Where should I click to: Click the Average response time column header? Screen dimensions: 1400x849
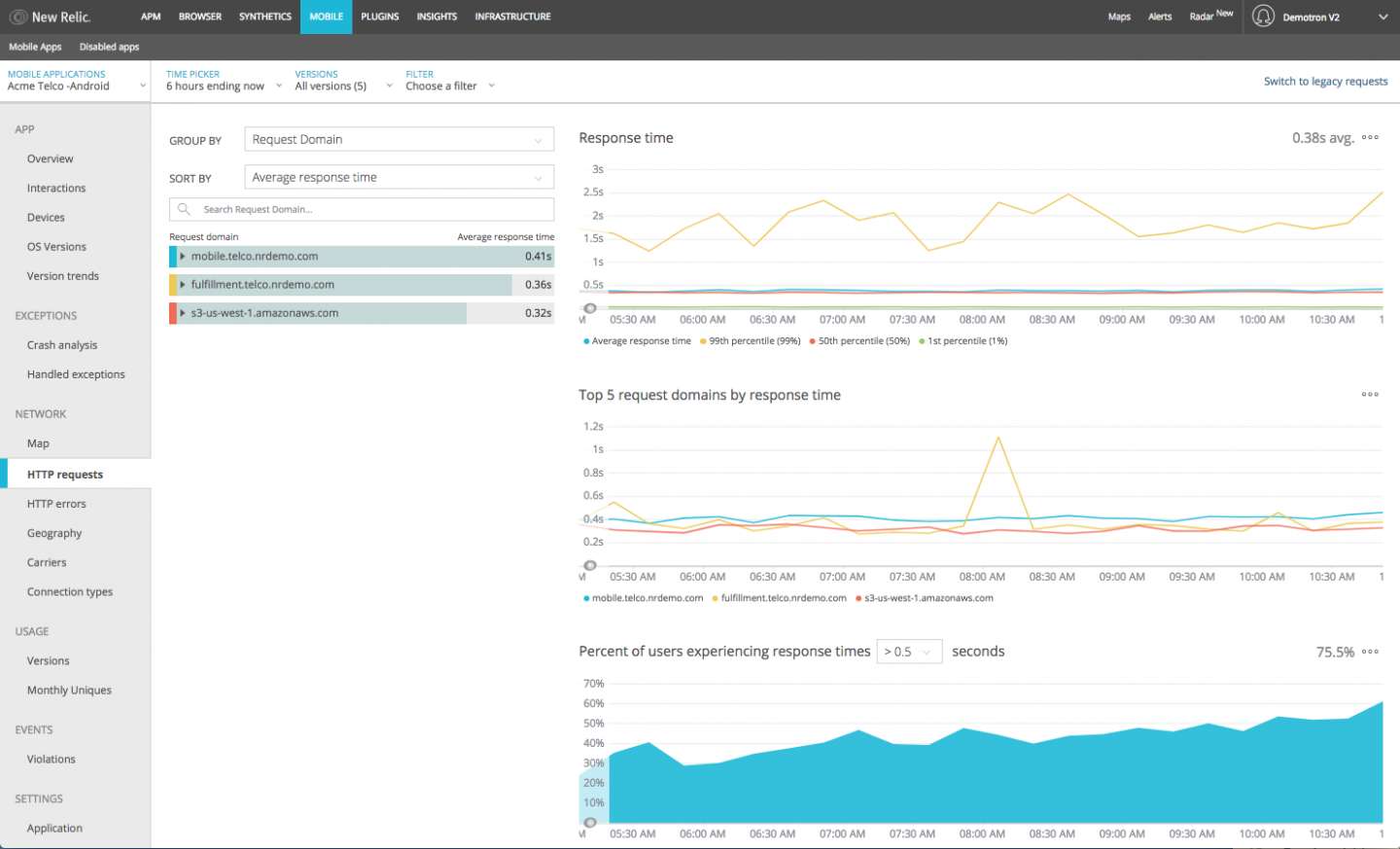[x=506, y=236]
